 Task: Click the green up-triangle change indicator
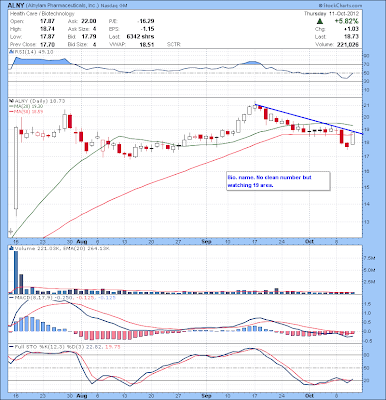pos(320,21)
